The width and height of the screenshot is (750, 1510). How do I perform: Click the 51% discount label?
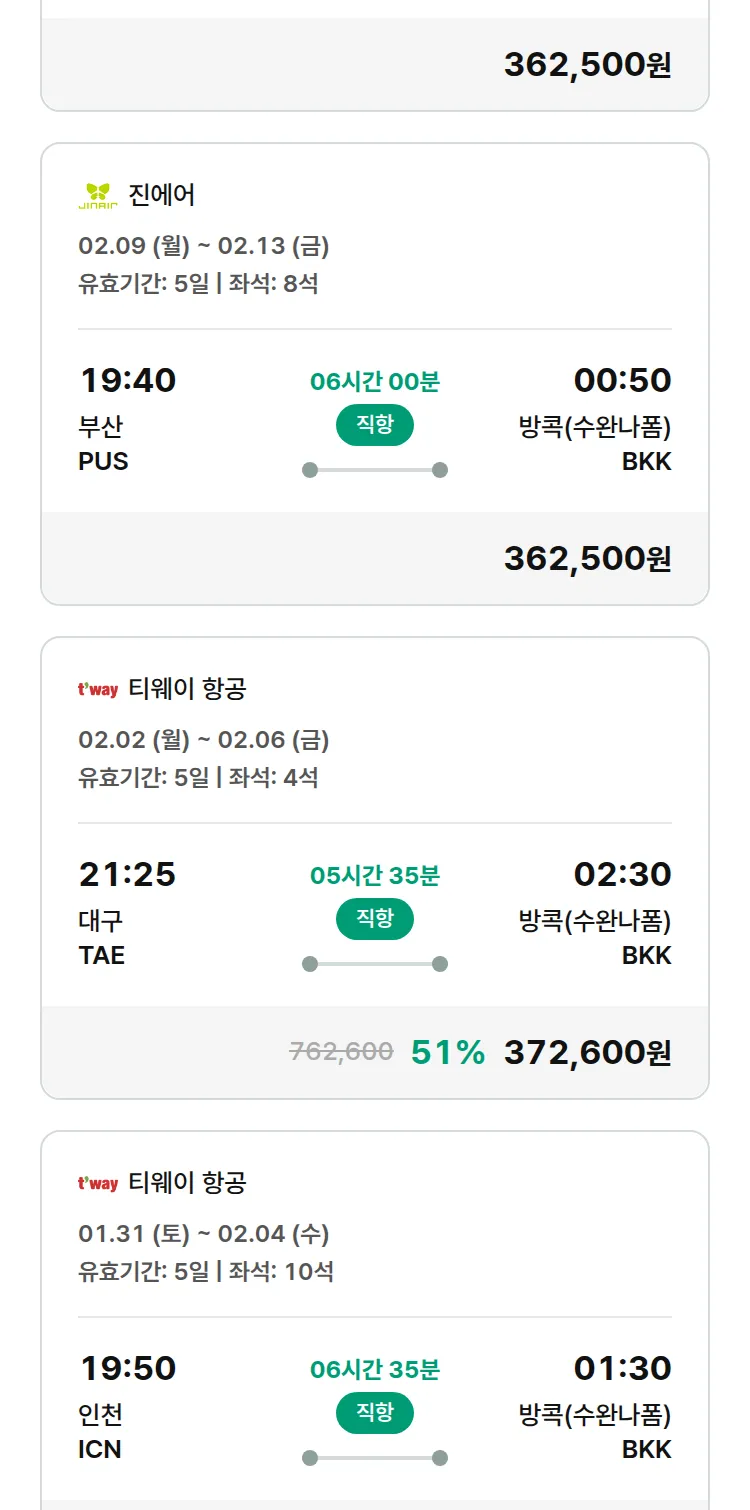[x=448, y=1052]
